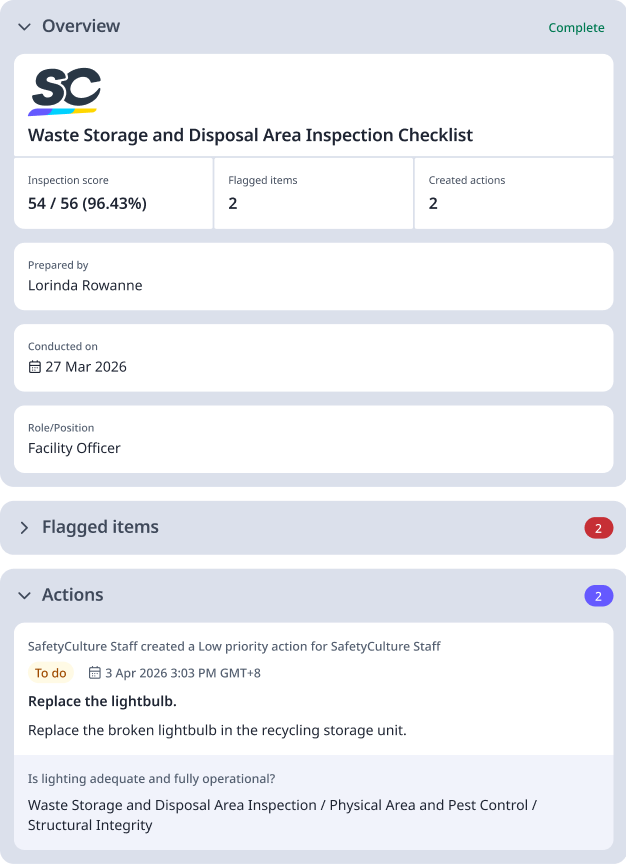Screen dimensions: 626x864
Task: Click the Inspection score card
Action: tap(113, 193)
